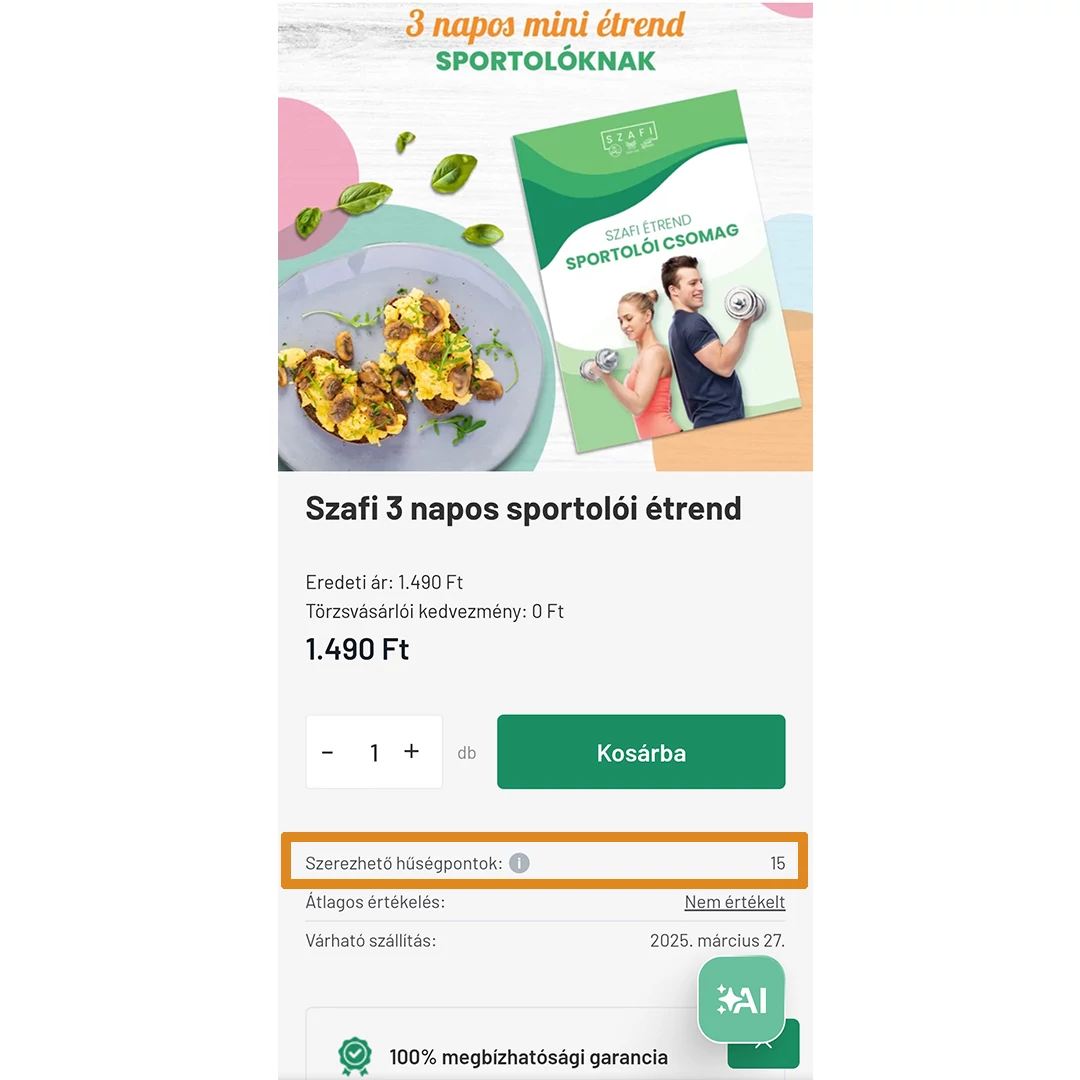1080x1080 pixels.
Task: Click the Törzsvásárlói kedvezmény line
Action: 435,612
